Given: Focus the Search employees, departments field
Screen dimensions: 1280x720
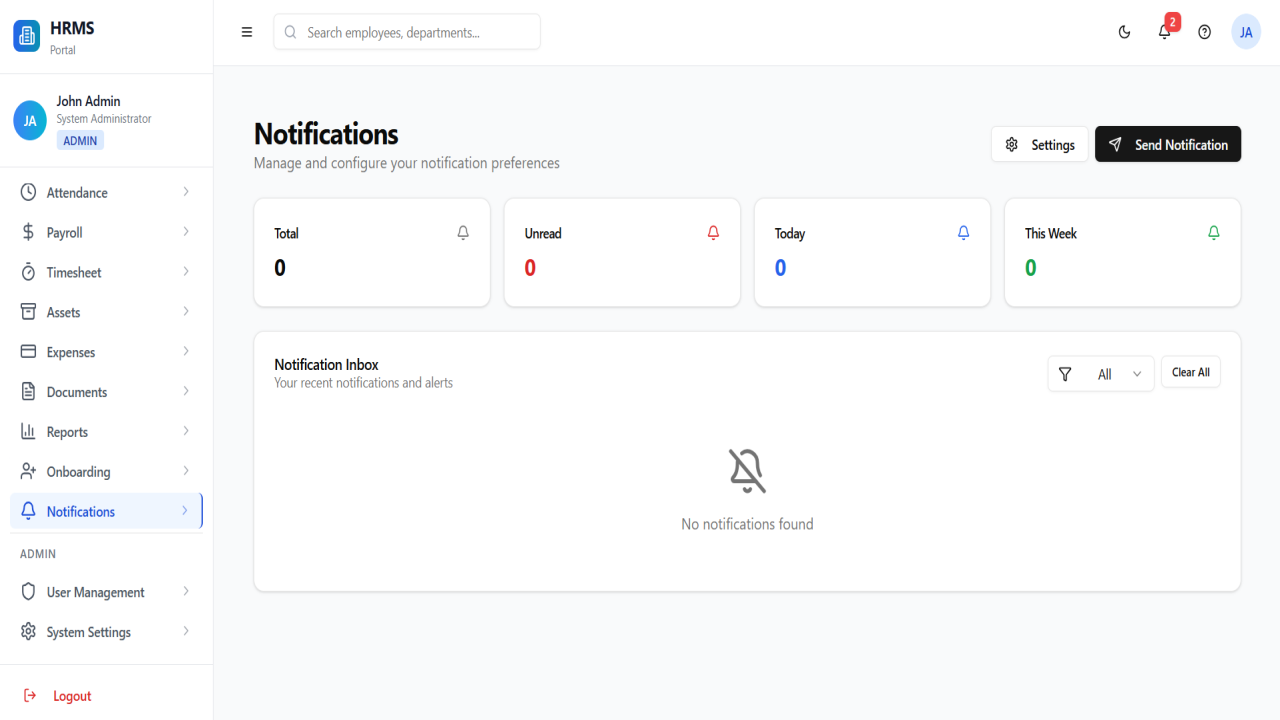Looking at the screenshot, I should coord(407,32).
